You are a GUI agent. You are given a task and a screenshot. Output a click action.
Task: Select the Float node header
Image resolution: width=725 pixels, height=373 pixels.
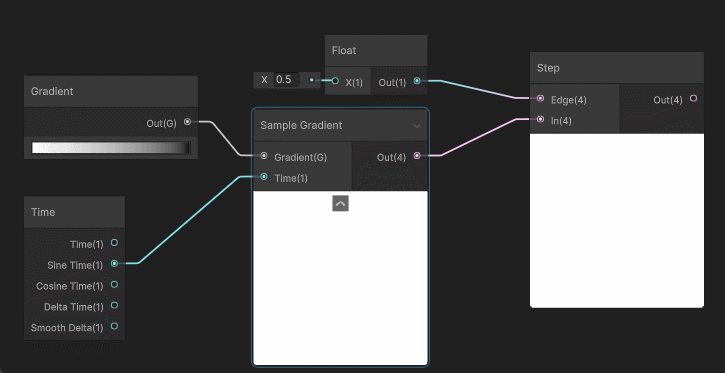376,50
